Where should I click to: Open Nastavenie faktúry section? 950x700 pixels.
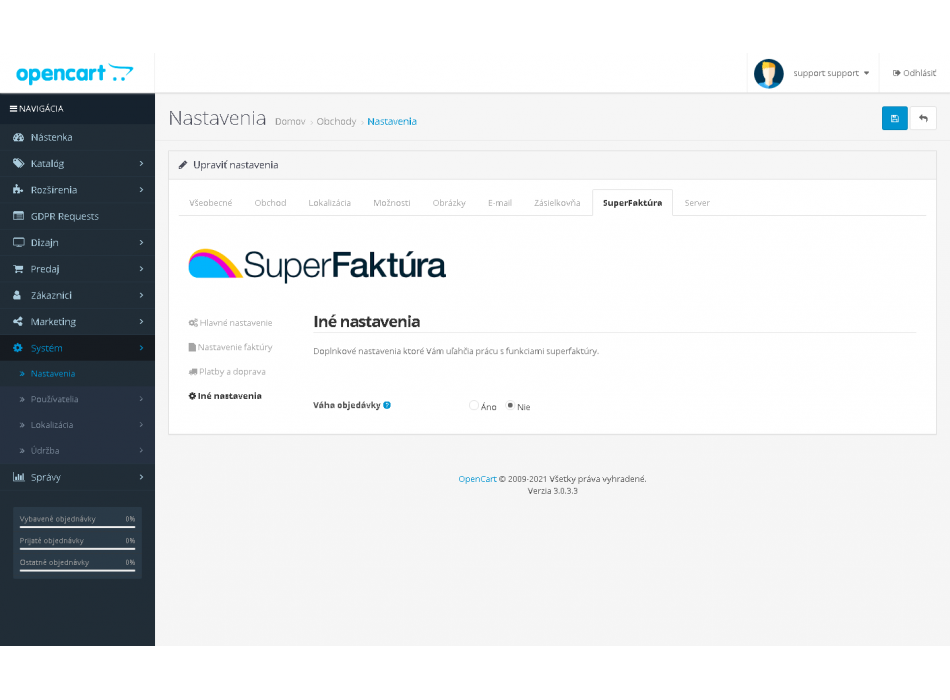tap(230, 347)
